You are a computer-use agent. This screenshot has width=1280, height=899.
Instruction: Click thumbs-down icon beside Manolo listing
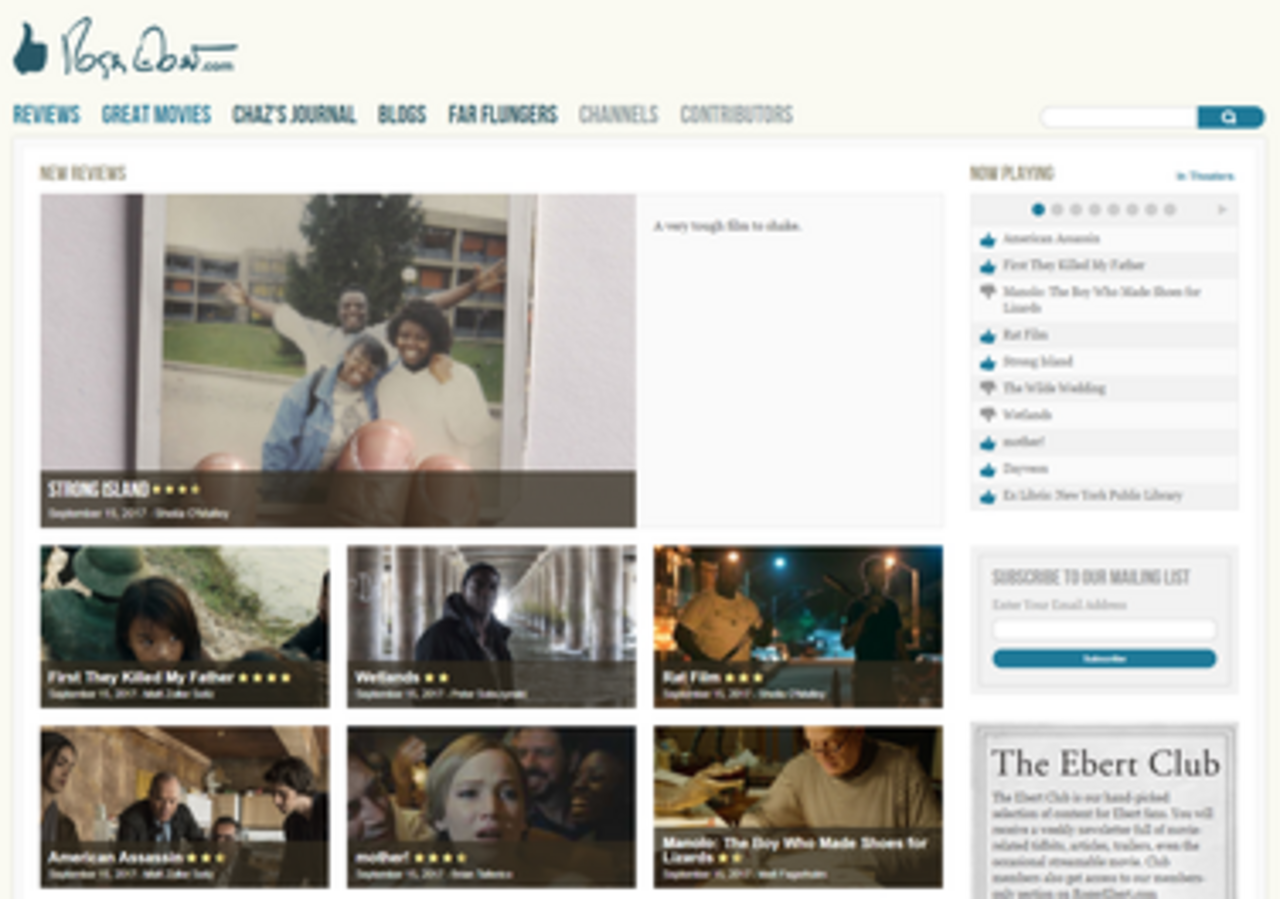[x=988, y=292]
